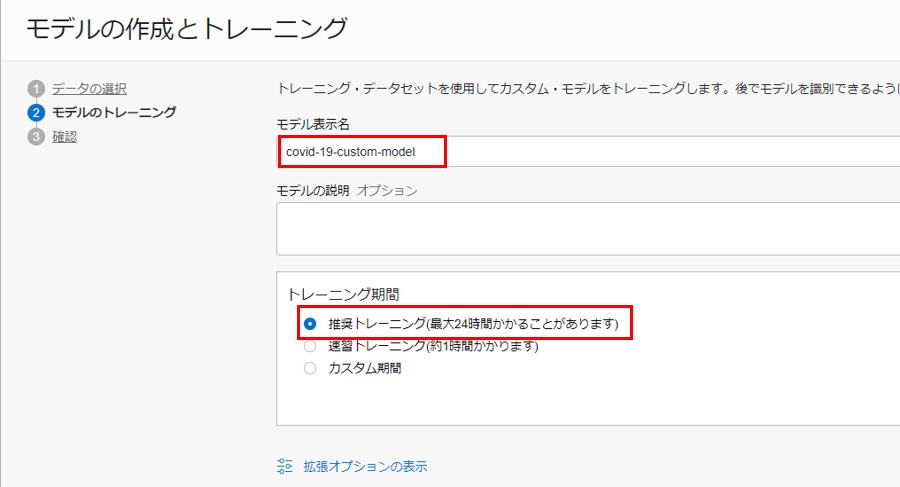Select the 推奨トレーニング radio button
Screen dimensions: 900x487
click(310, 324)
